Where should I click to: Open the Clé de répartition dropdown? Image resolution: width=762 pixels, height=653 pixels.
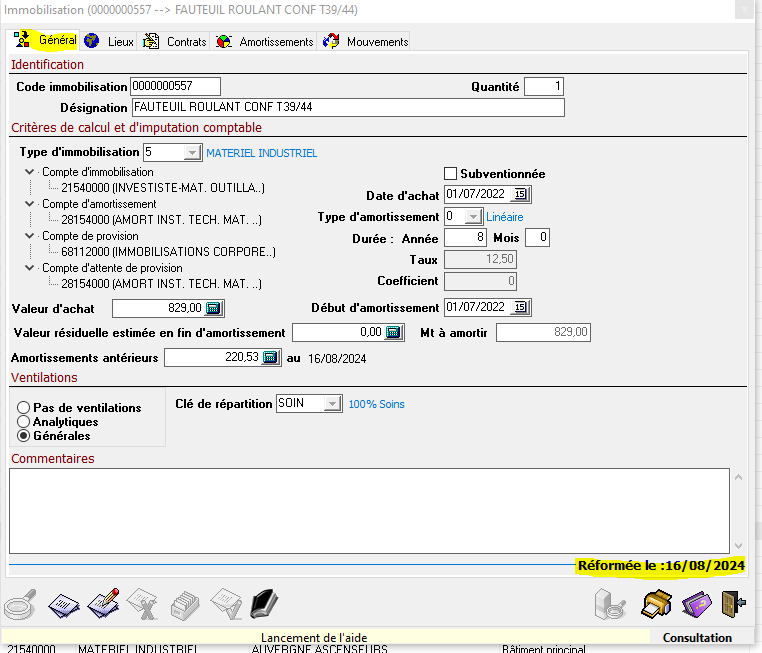(x=332, y=403)
